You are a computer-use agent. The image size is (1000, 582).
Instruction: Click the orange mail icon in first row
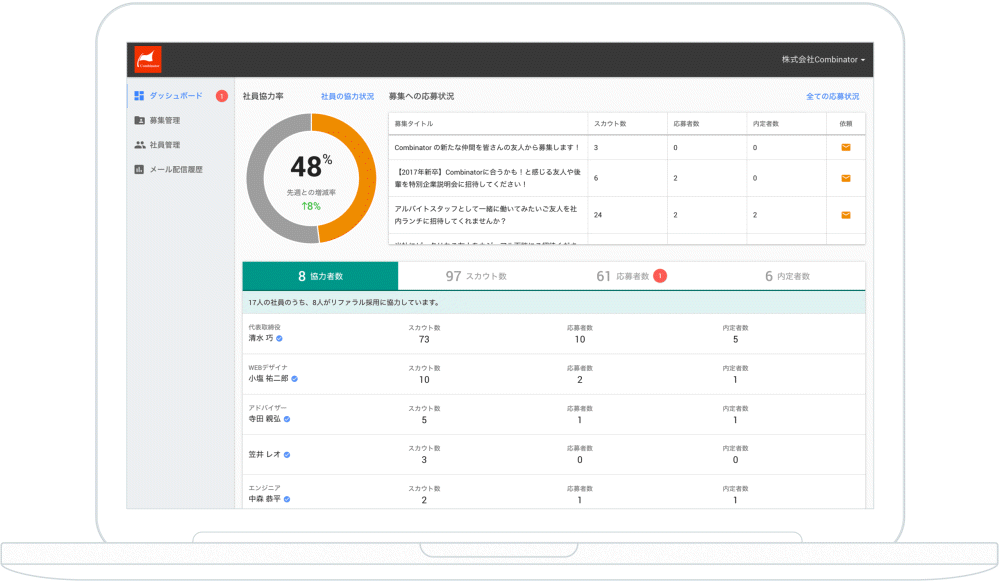click(x=845, y=147)
